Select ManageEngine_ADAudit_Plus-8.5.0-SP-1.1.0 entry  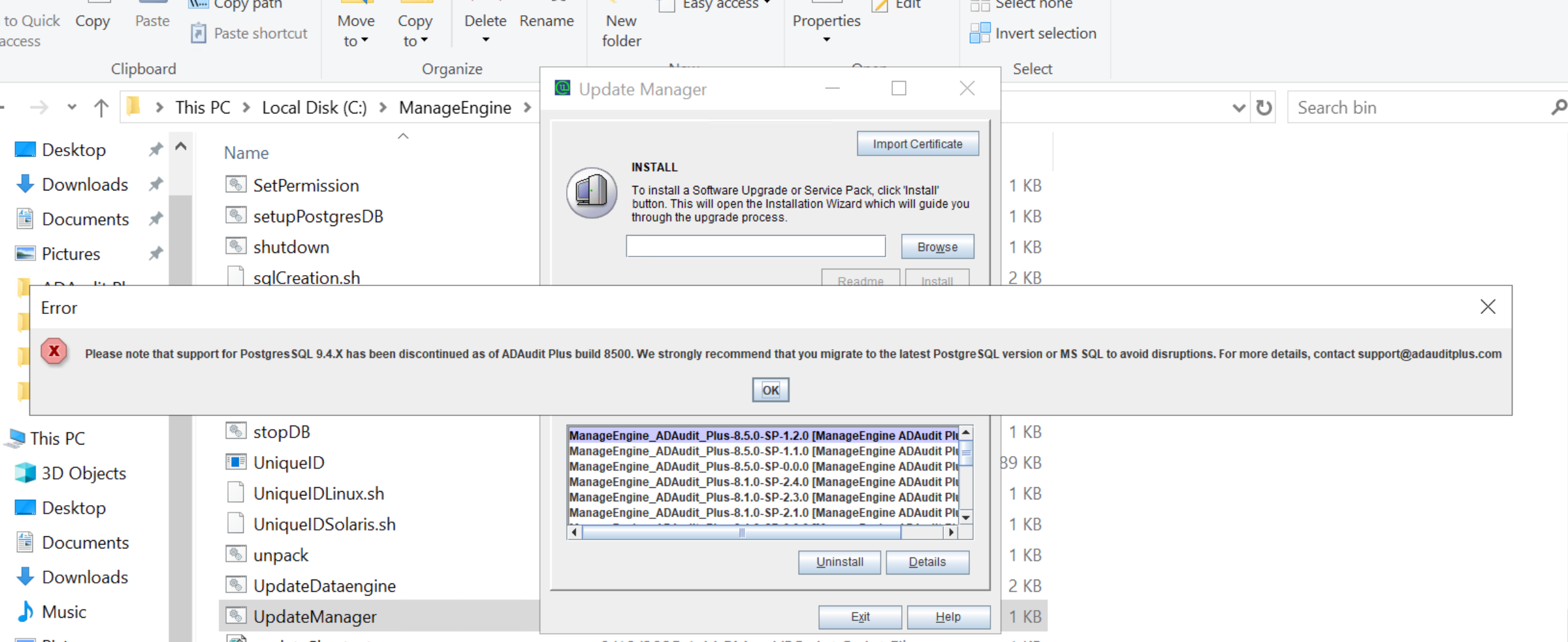(763, 451)
